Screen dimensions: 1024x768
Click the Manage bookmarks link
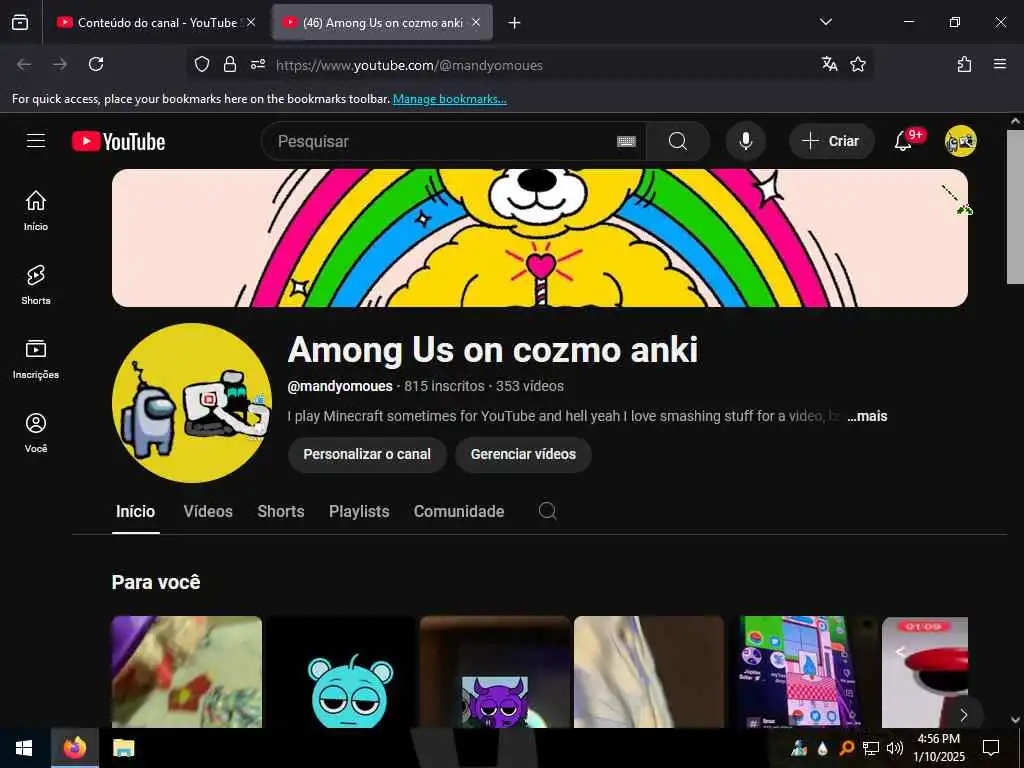[x=449, y=99]
